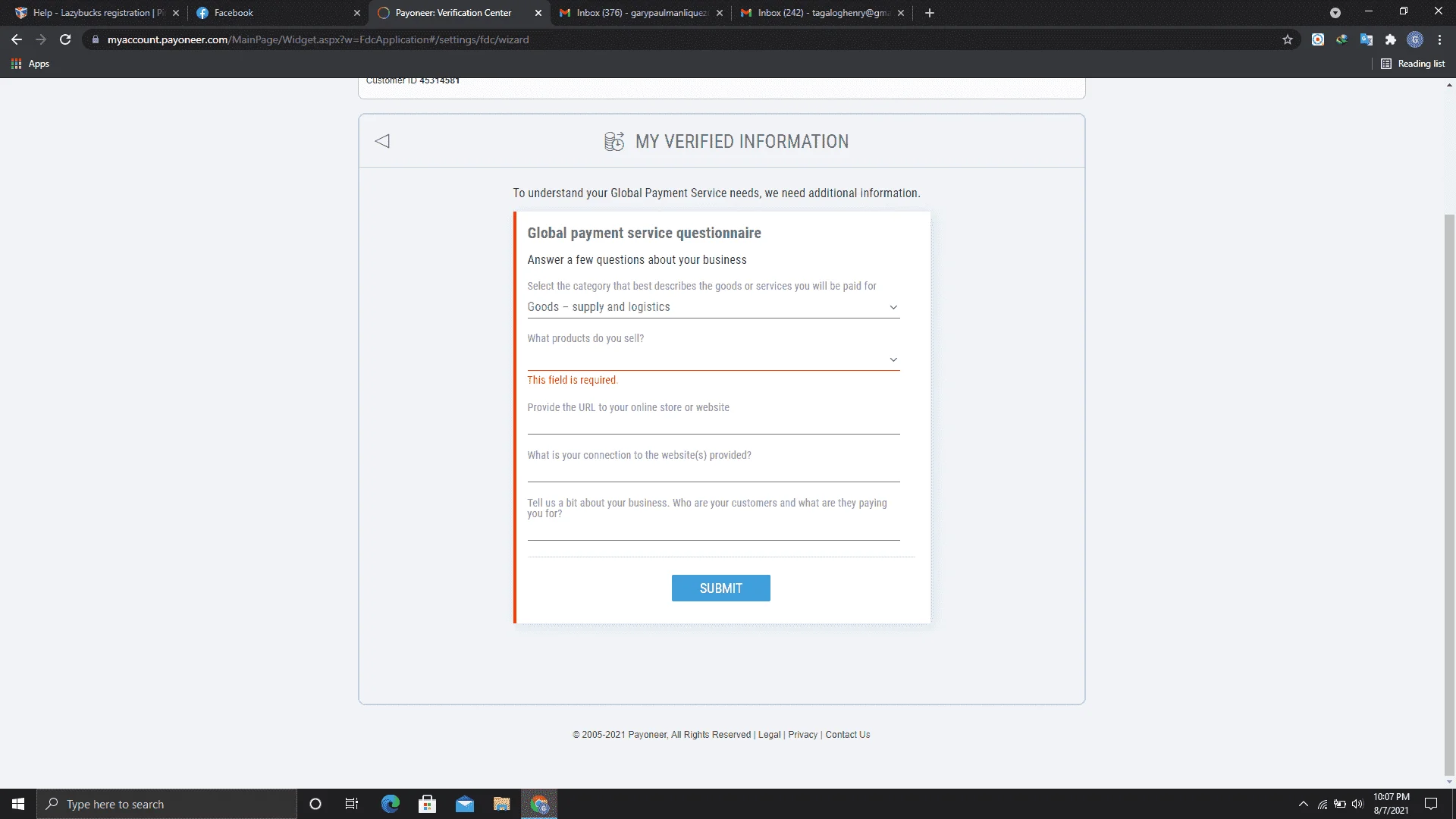Open the Apps bookmarks shortcut
This screenshot has width=1456, height=819.
pyautogui.click(x=30, y=64)
